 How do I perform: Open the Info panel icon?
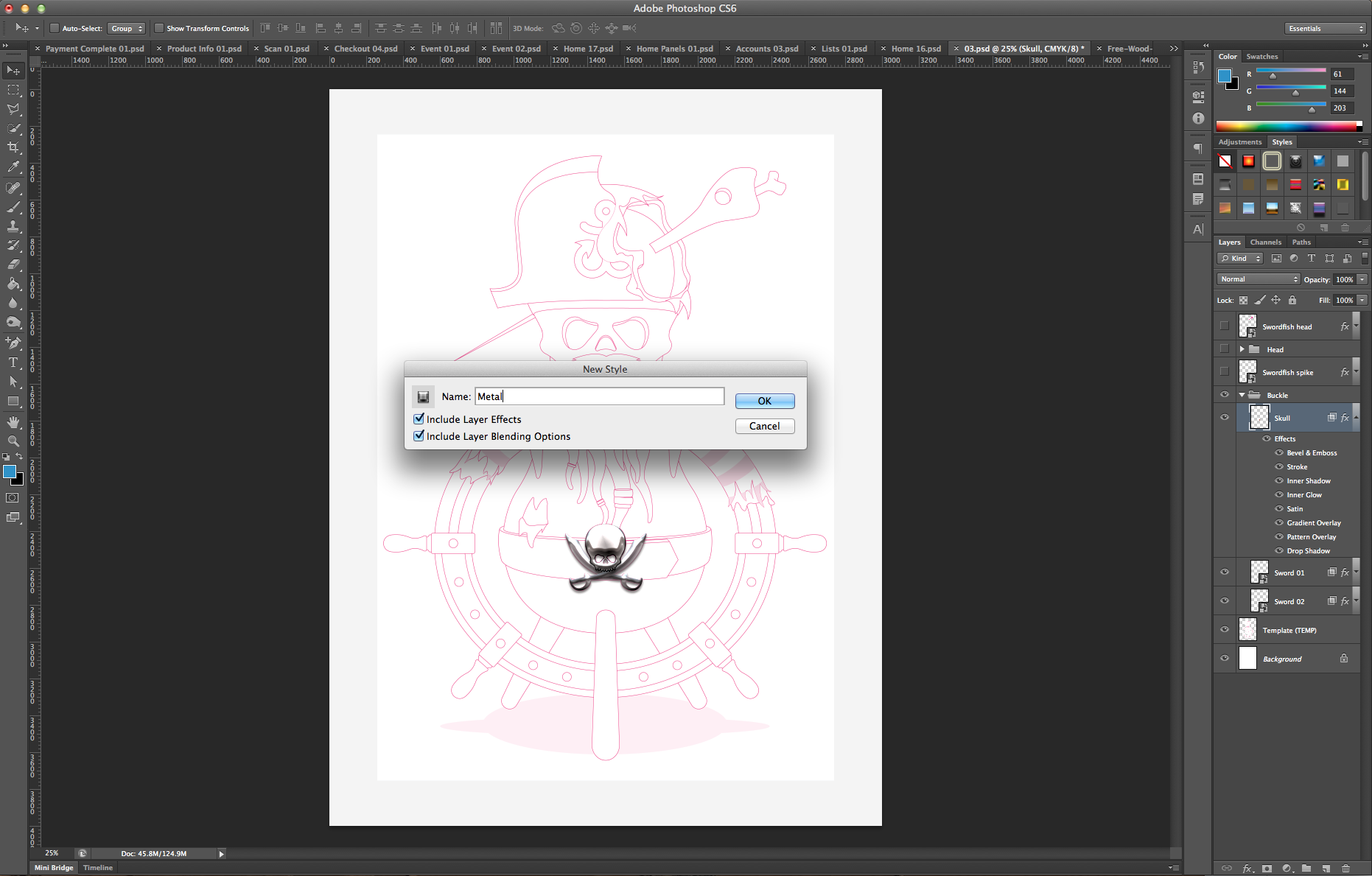coord(1198,118)
